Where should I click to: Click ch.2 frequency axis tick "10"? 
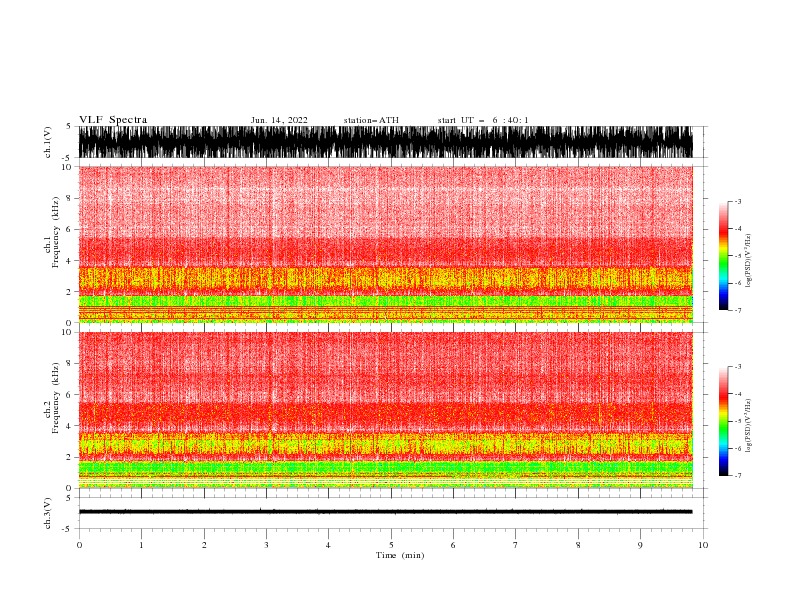67,332
